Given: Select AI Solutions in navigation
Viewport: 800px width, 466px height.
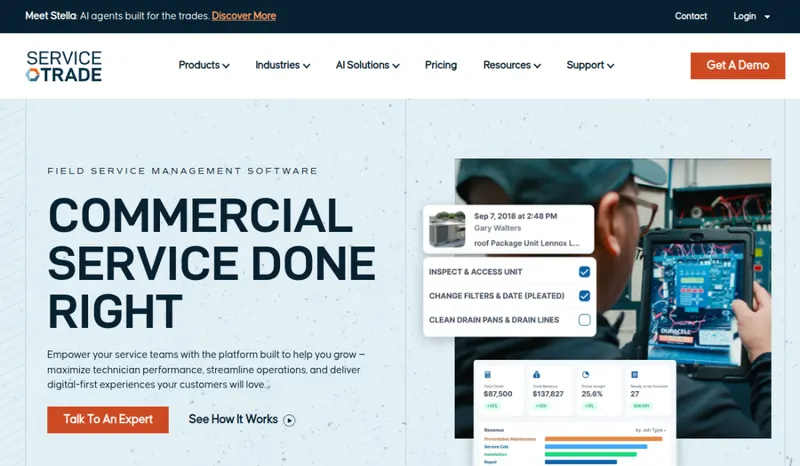Looking at the screenshot, I should coord(362,65).
